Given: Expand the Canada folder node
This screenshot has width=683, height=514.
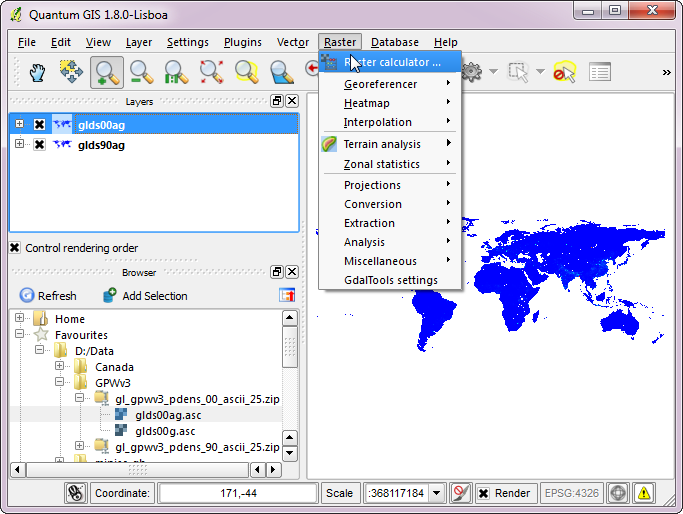Looking at the screenshot, I should [x=60, y=365].
